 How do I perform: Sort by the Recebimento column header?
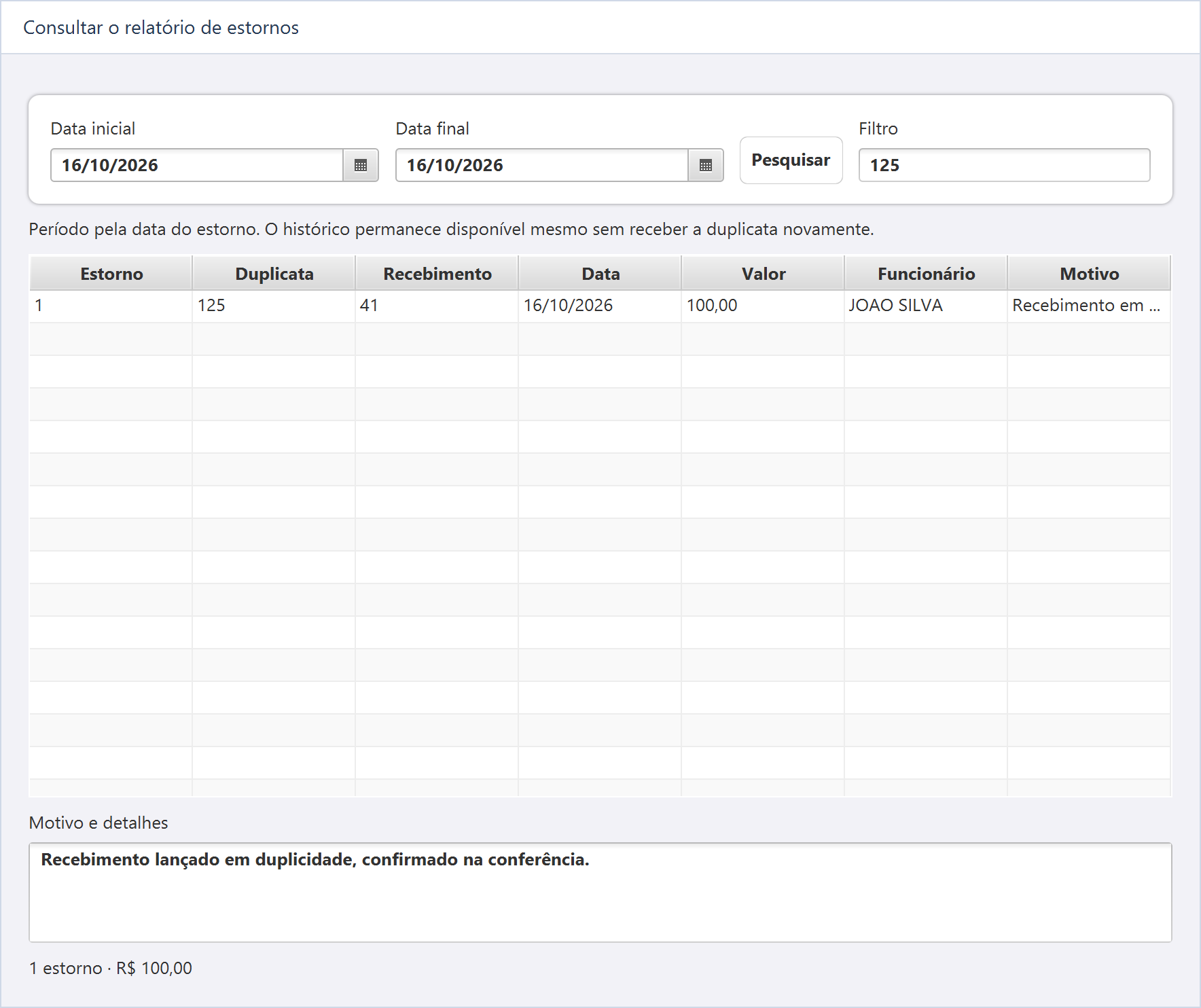[437, 274]
